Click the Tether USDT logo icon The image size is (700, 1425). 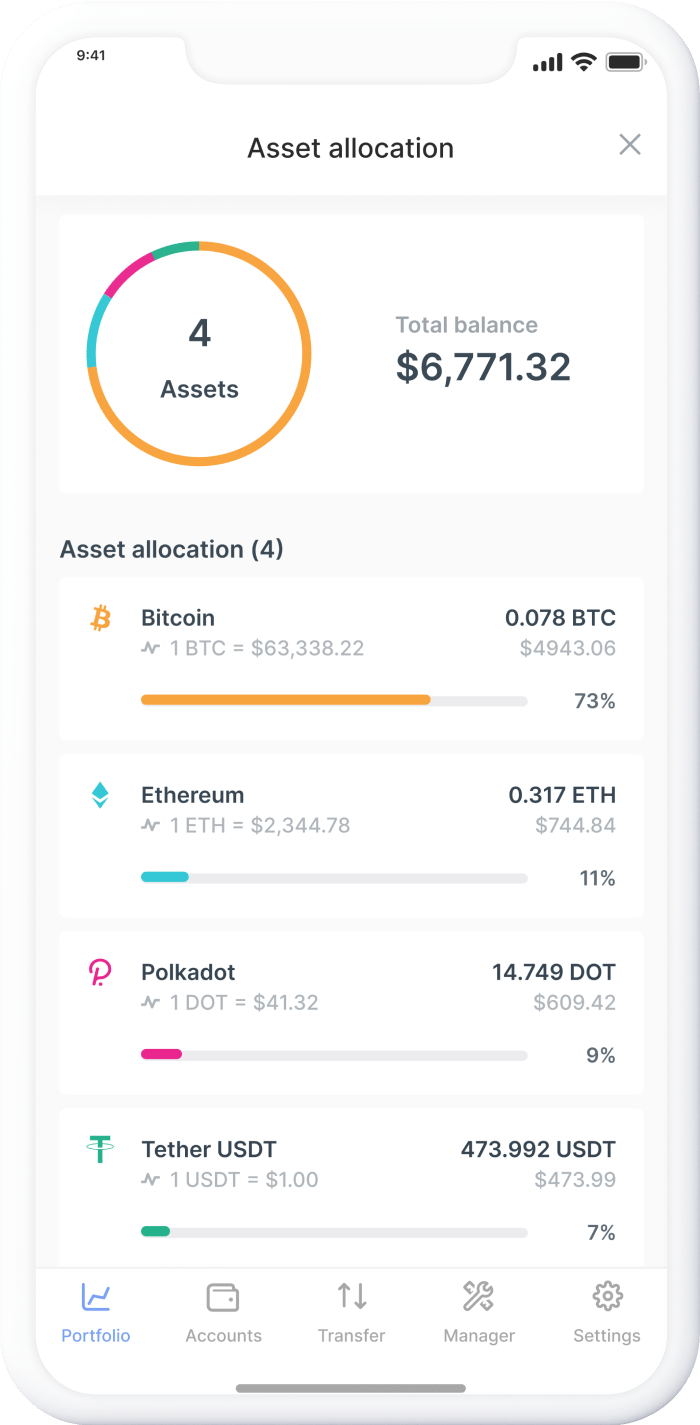100,1150
